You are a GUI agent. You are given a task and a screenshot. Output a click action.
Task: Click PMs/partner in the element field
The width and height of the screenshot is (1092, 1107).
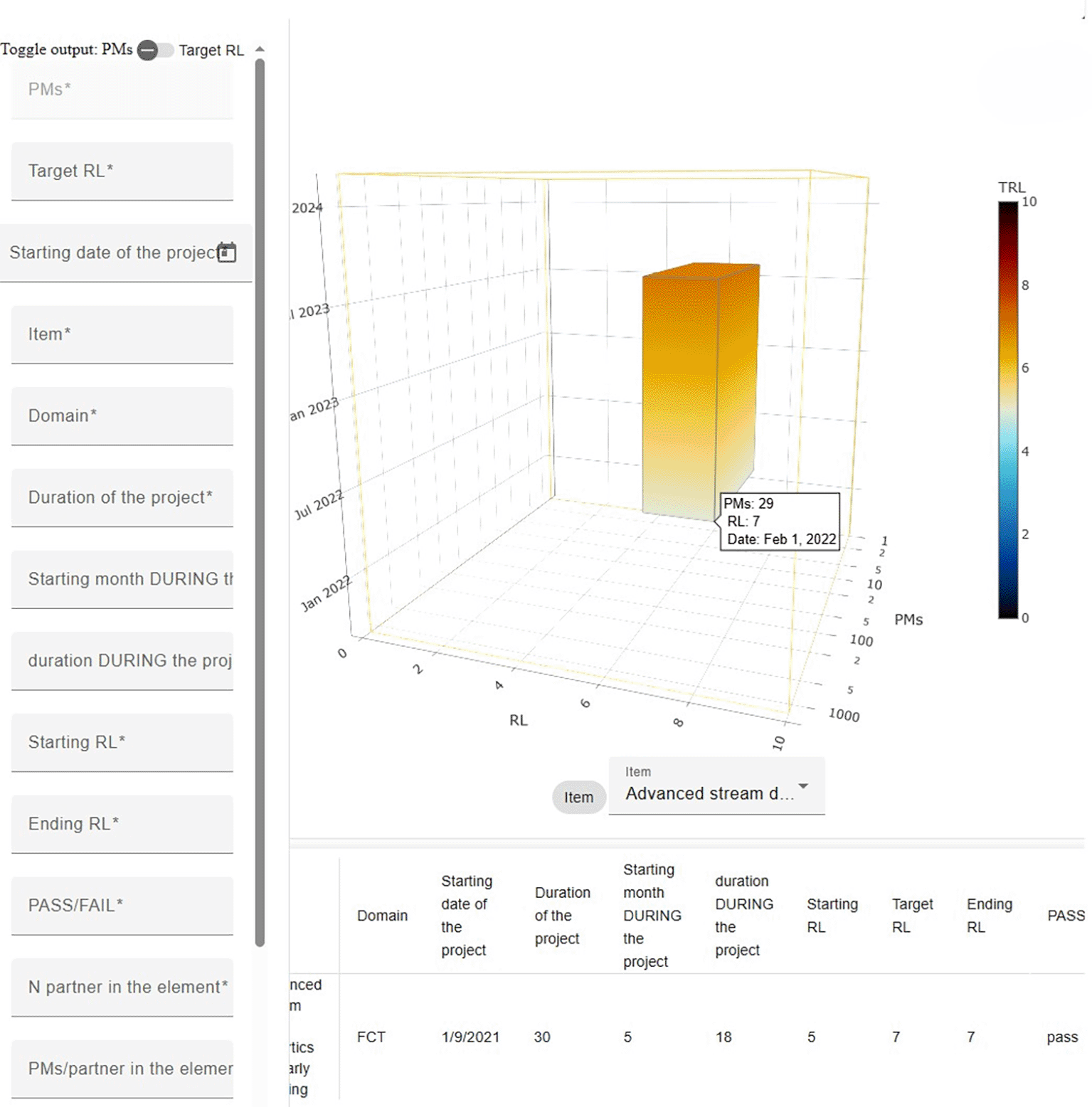(x=122, y=1069)
